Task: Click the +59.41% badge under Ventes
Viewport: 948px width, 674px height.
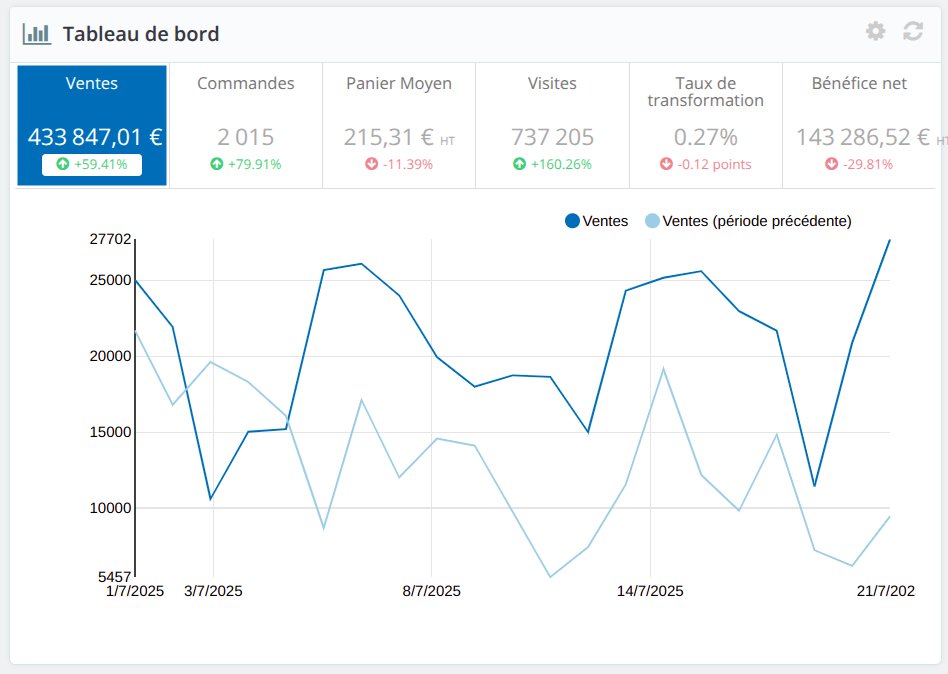Action: [x=92, y=164]
